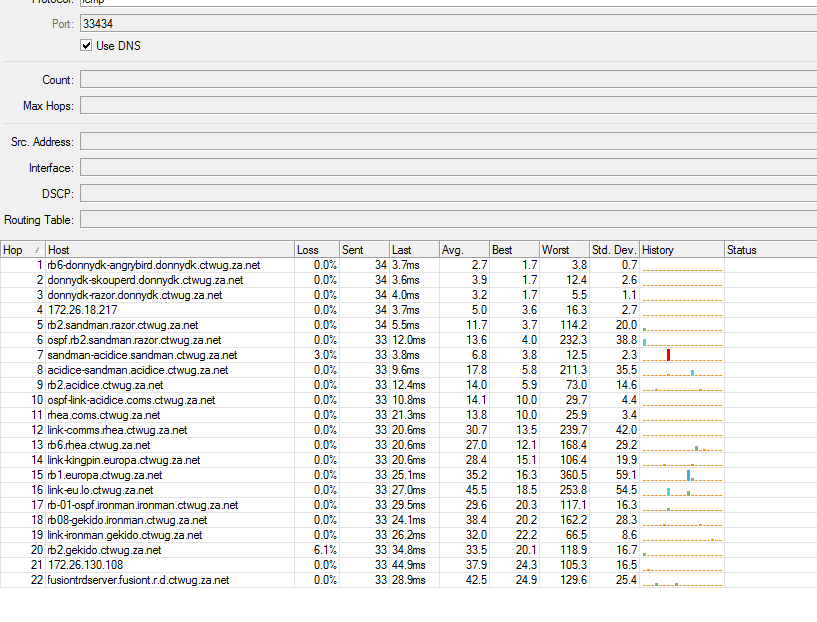Sort by the Hop column header
Screen dimensions: 817x622
[x=22, y=250]
